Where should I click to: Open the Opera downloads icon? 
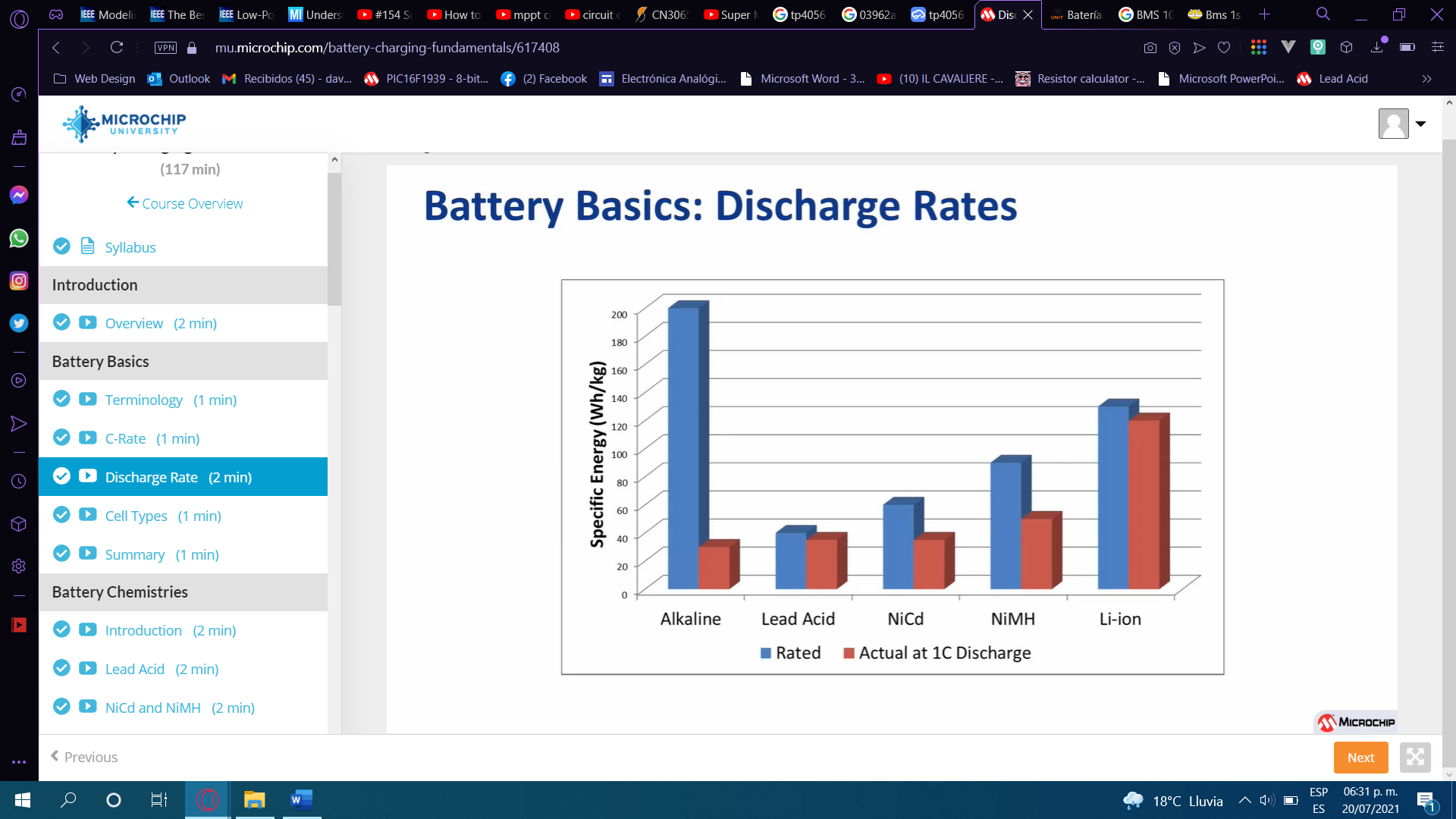click(x=1377, y=48)
